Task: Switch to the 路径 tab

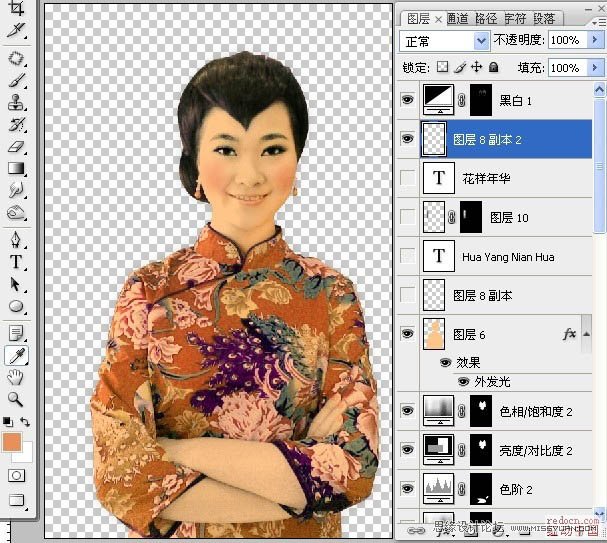Action: click(486, 18)
